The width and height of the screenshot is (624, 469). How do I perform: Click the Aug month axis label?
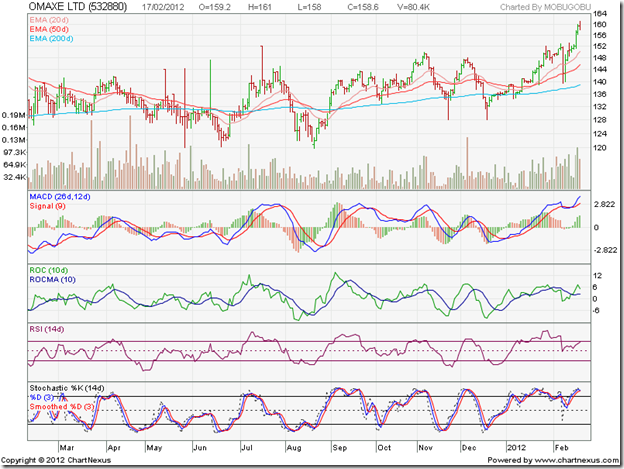pyautogui.click(x=294, y=448)
